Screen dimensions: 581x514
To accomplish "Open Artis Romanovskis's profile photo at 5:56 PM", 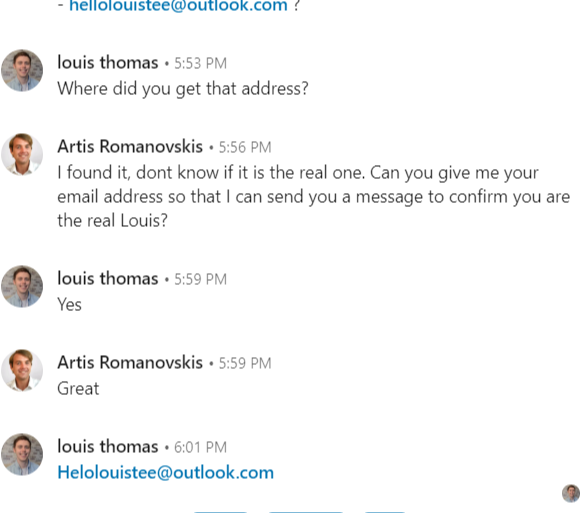I will pos(22,154).
